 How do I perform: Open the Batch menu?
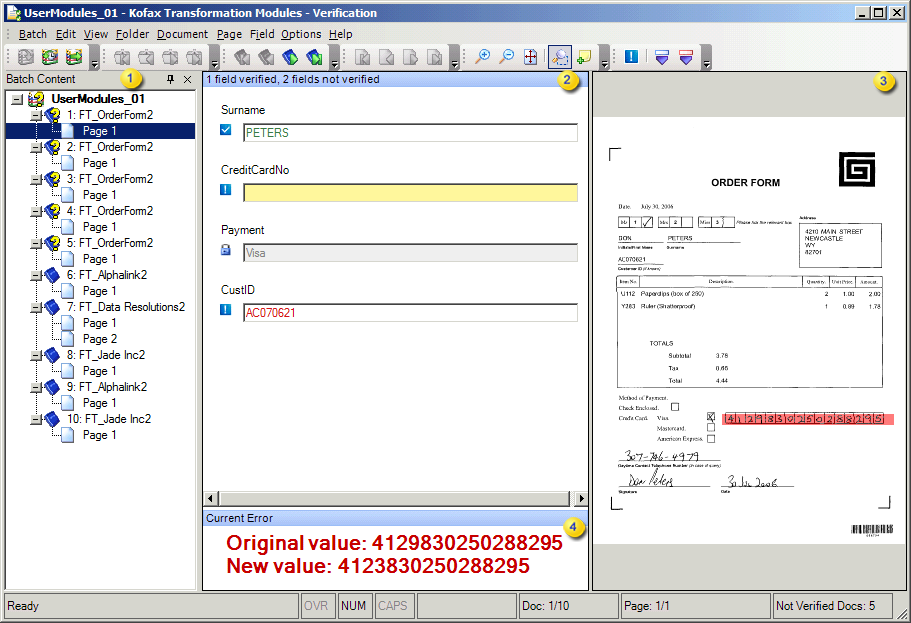point(32,33)
